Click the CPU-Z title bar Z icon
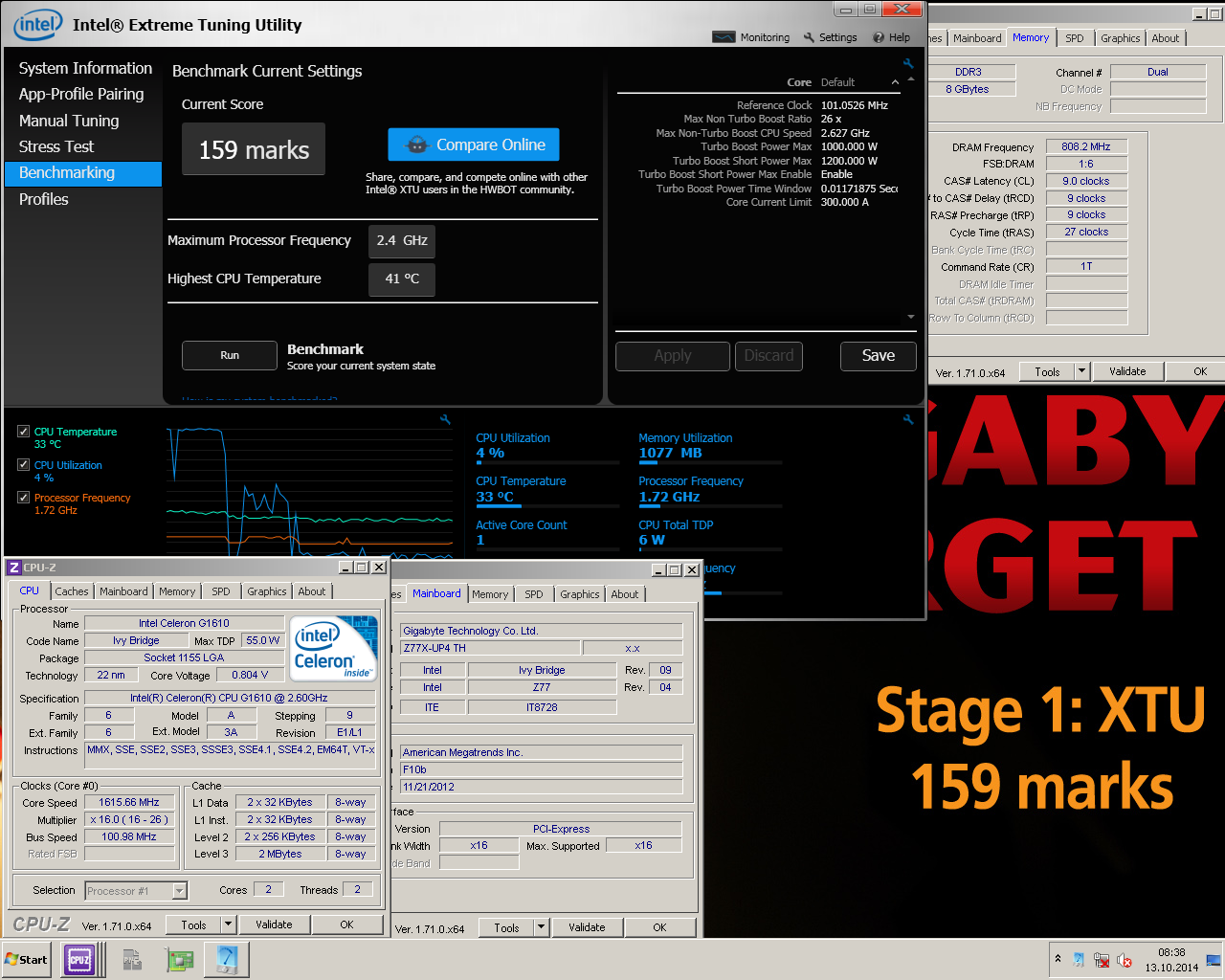This screenshot has width=1225, height=980. (14, 568)
